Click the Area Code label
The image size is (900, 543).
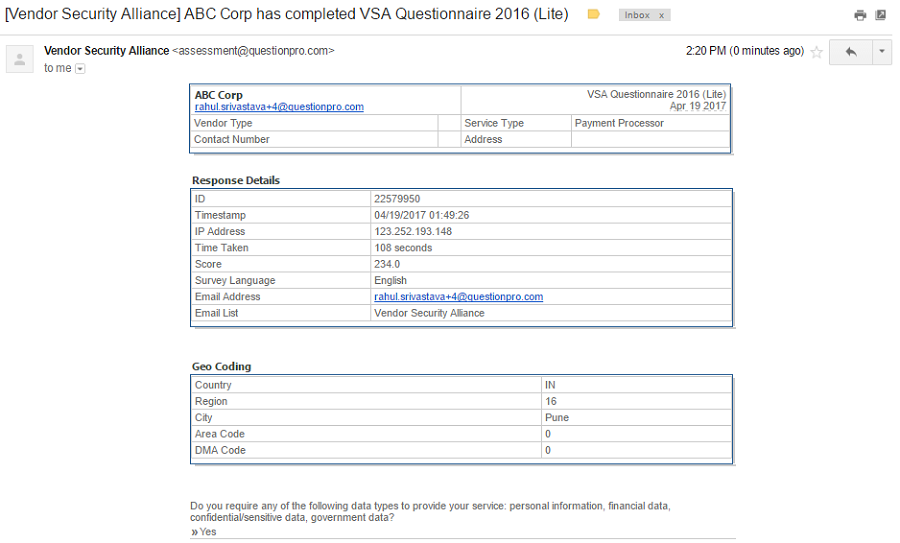pyautogui.click(x=220, y=435)
